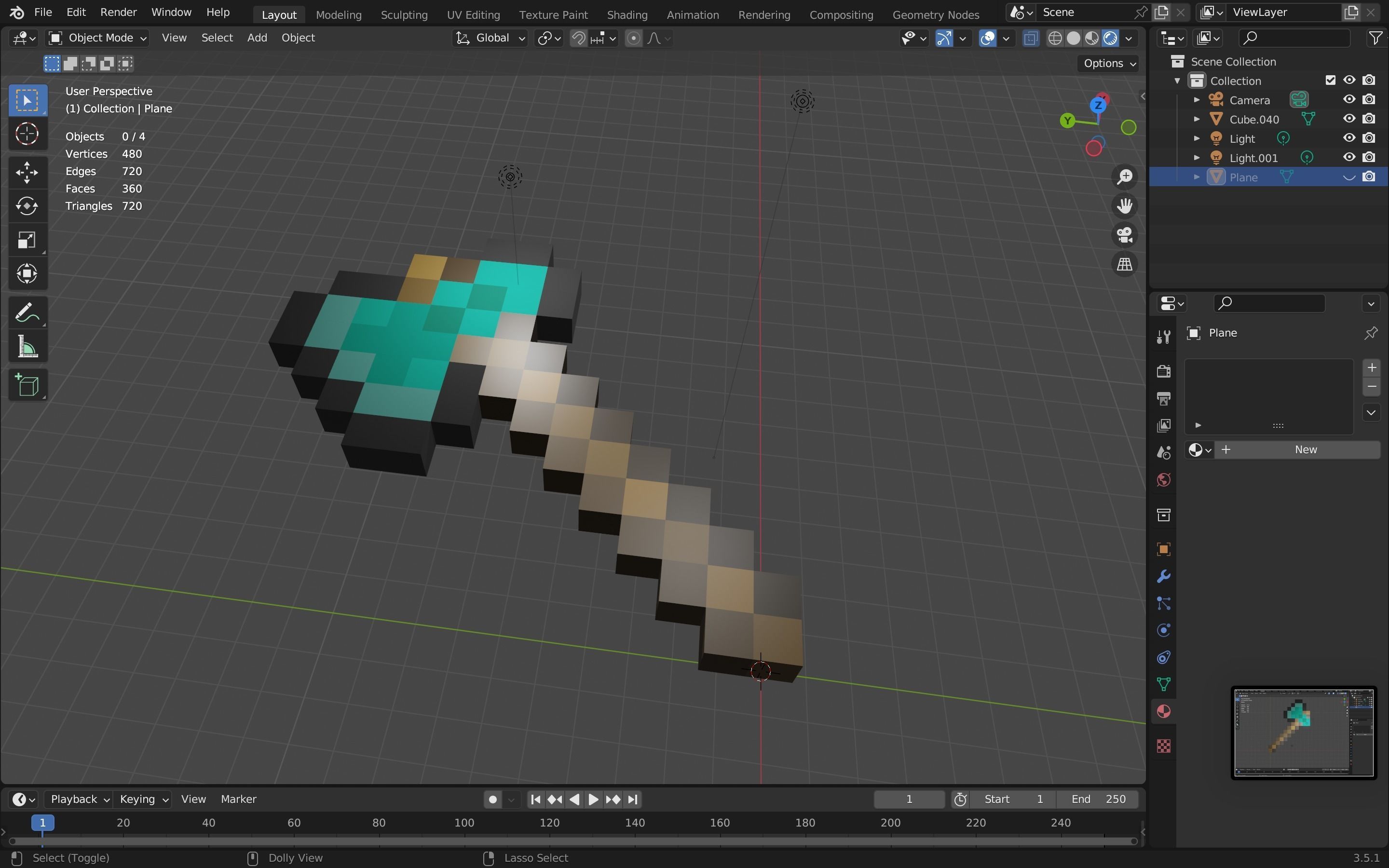
Task: Open the Physics properties tab
Action: [x=1163, y=630]
